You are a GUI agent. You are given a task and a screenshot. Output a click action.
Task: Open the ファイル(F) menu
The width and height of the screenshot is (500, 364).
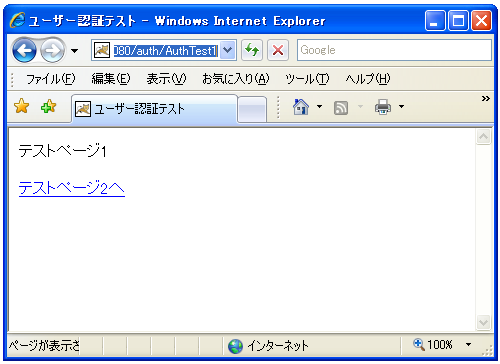pos(51,79)
